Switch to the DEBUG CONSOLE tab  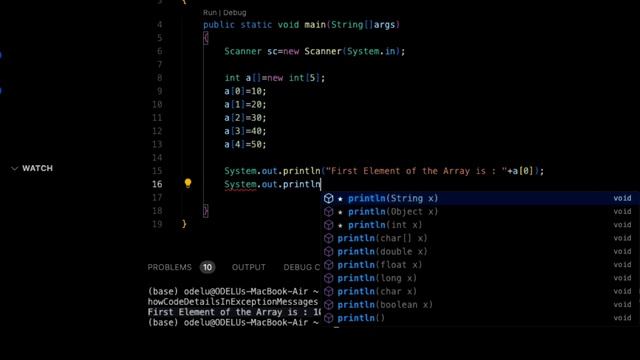click(302, 267)
